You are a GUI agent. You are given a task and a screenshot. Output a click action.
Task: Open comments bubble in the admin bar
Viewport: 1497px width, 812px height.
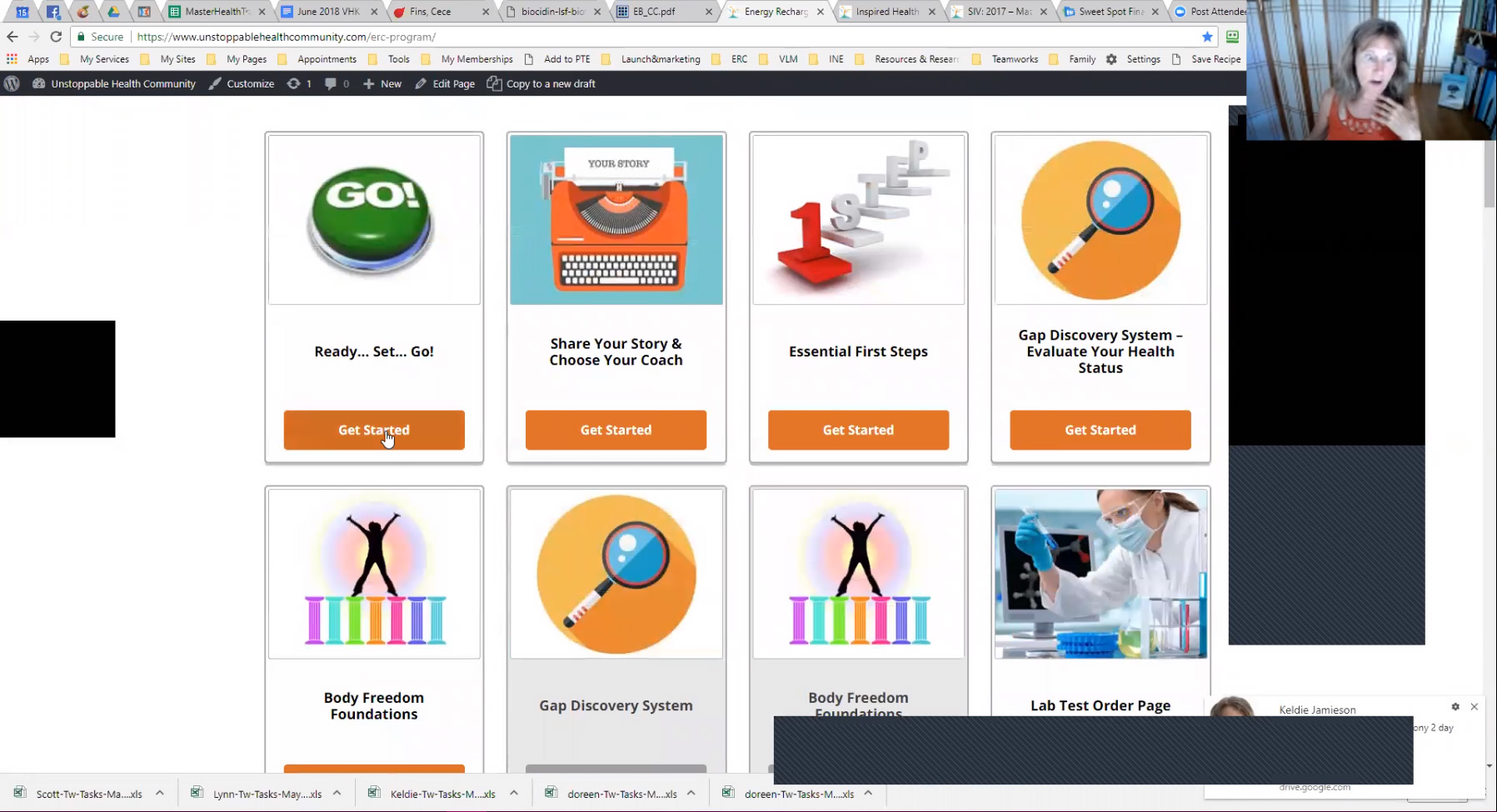pos(337,83)
